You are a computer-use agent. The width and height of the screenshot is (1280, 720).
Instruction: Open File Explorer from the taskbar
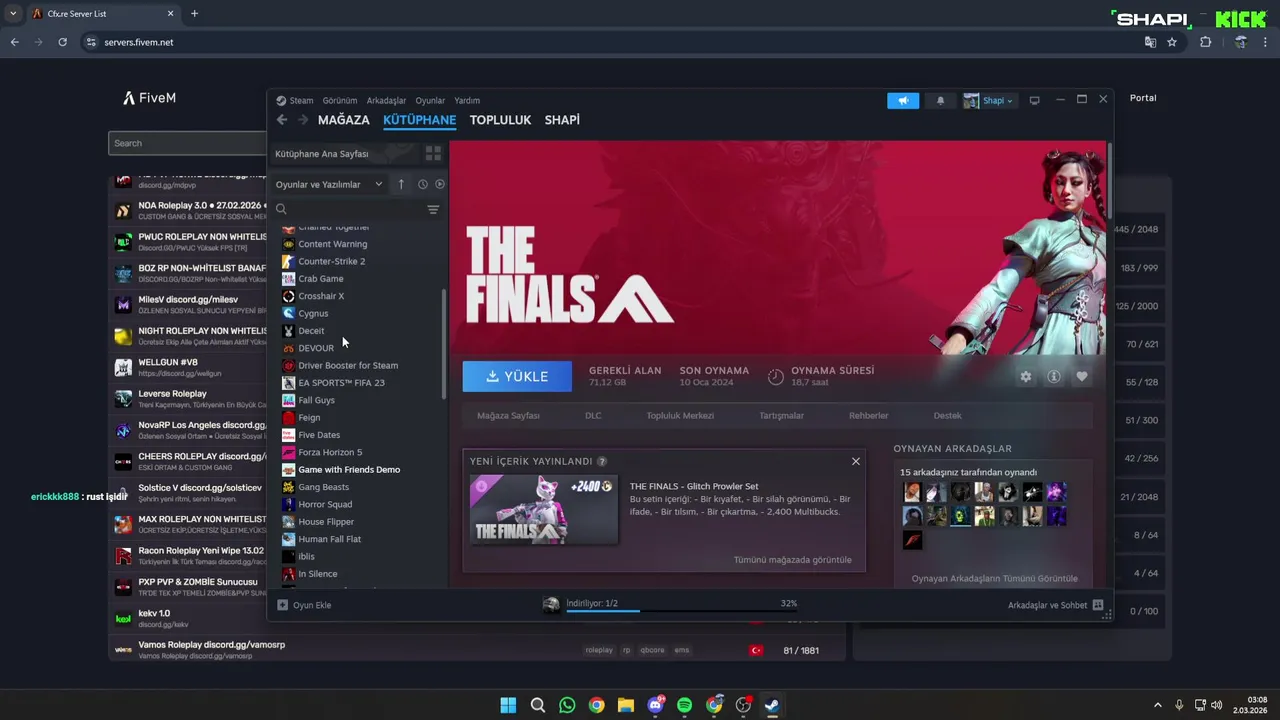pos(625,705)
